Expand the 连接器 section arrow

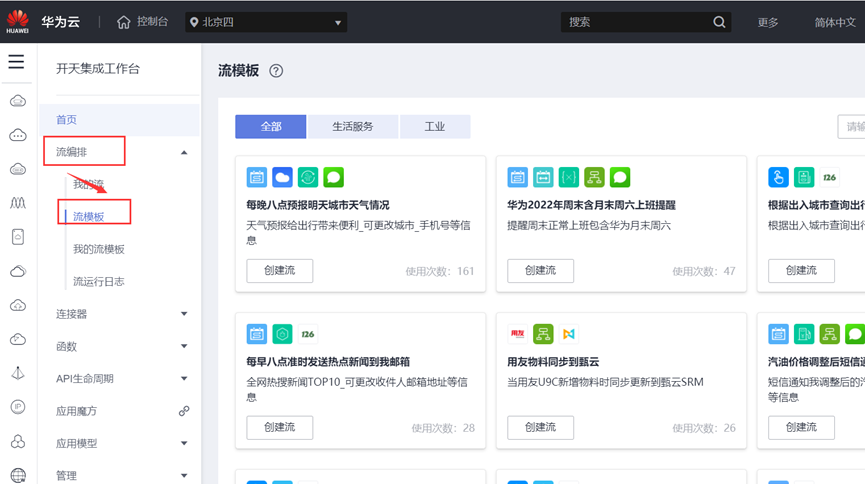[x=184, y=314]
